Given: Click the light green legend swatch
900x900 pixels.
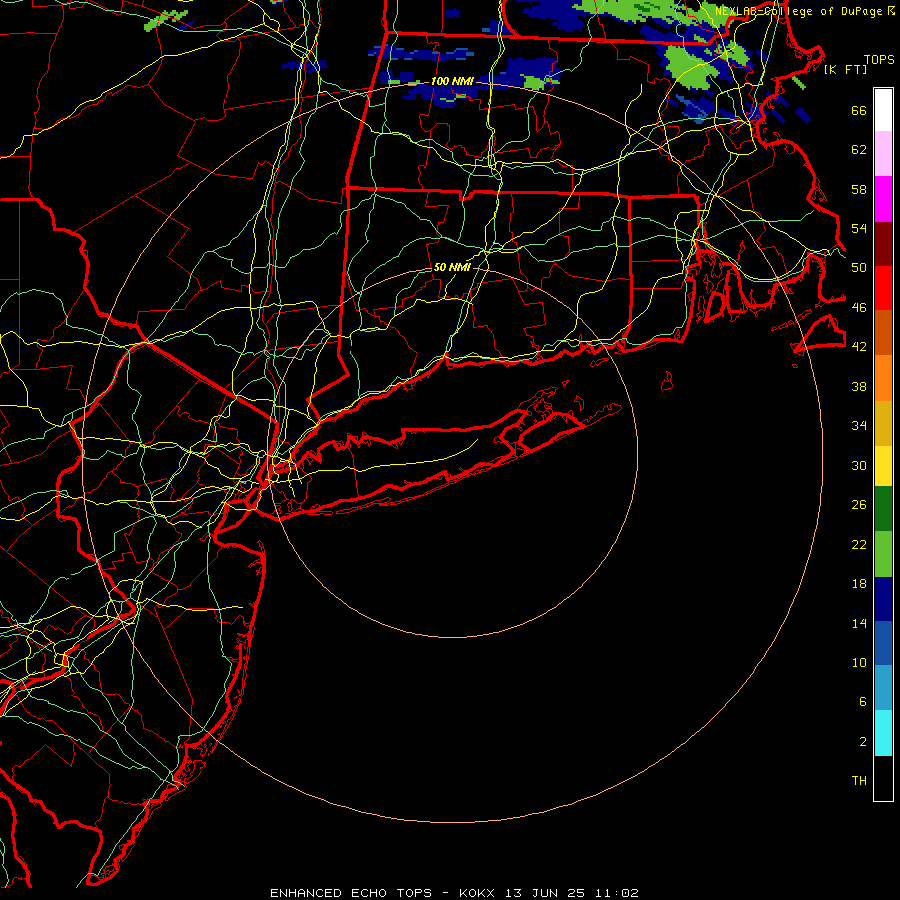Looking at the screenshot, I should click(x=883, y=554).
